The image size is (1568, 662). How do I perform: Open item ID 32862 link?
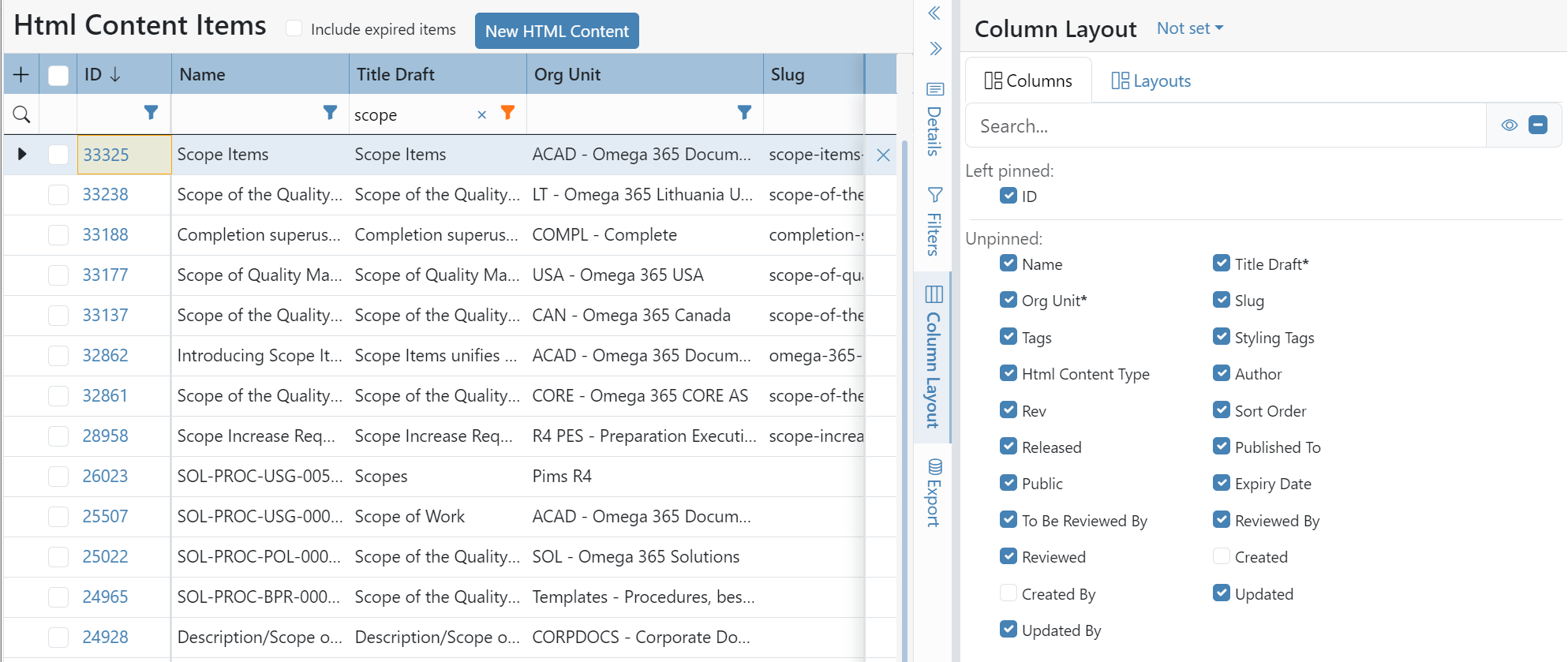[106, 356]
